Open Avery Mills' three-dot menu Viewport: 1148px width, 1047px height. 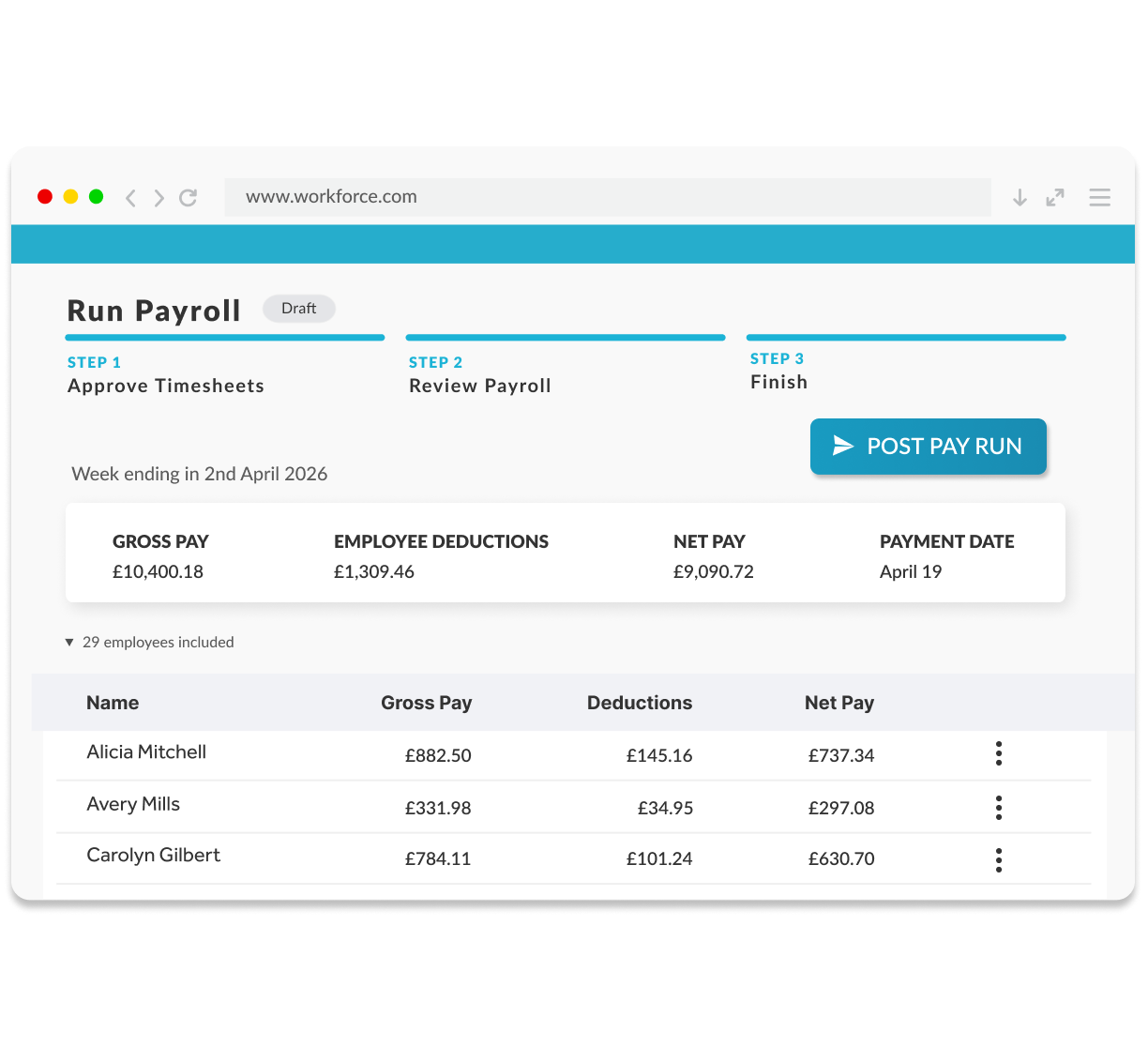click(999, 808)
